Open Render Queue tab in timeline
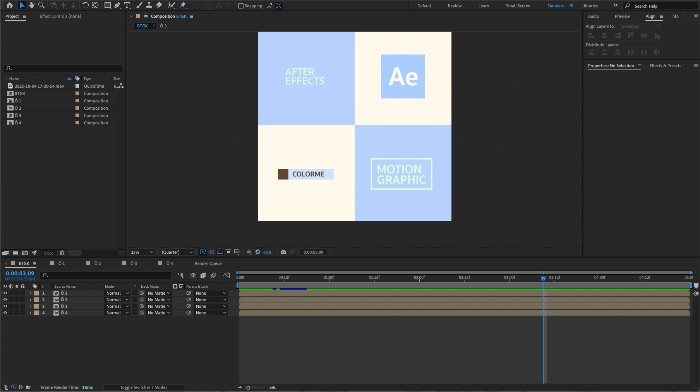 (208, 263)
